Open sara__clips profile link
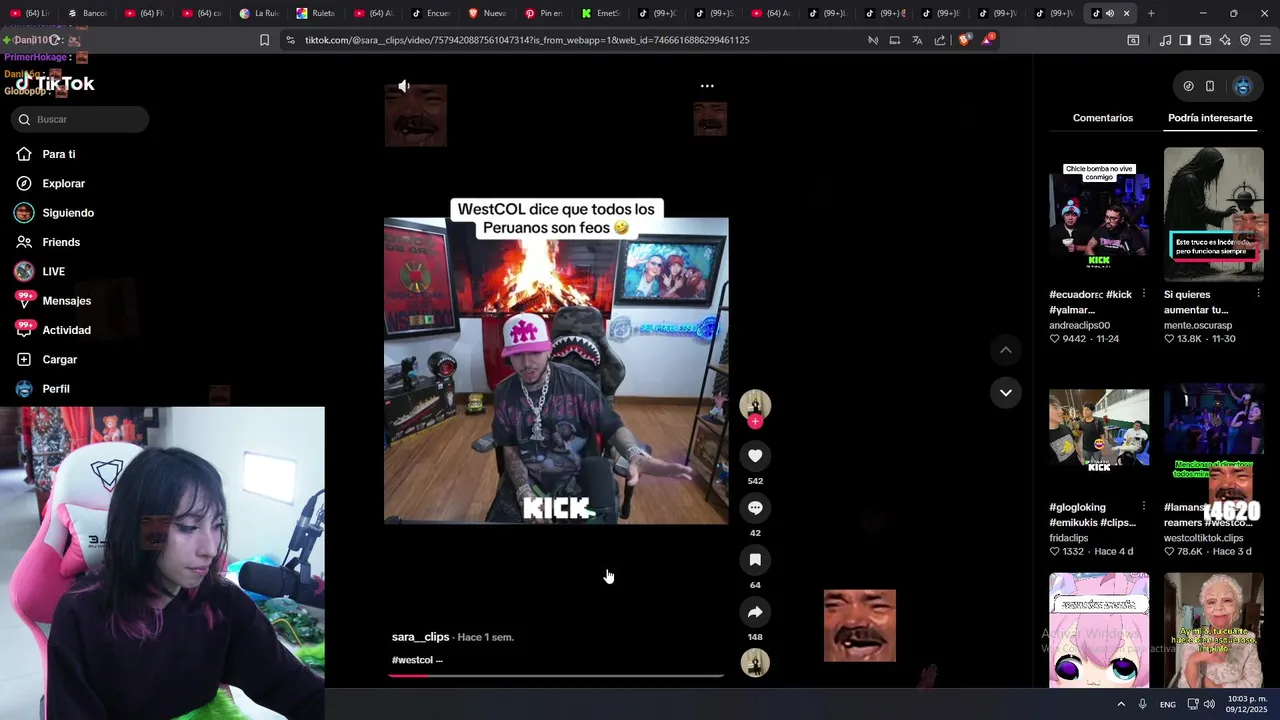This screenshot has width=1280, height=720. (x=420, y=637)
